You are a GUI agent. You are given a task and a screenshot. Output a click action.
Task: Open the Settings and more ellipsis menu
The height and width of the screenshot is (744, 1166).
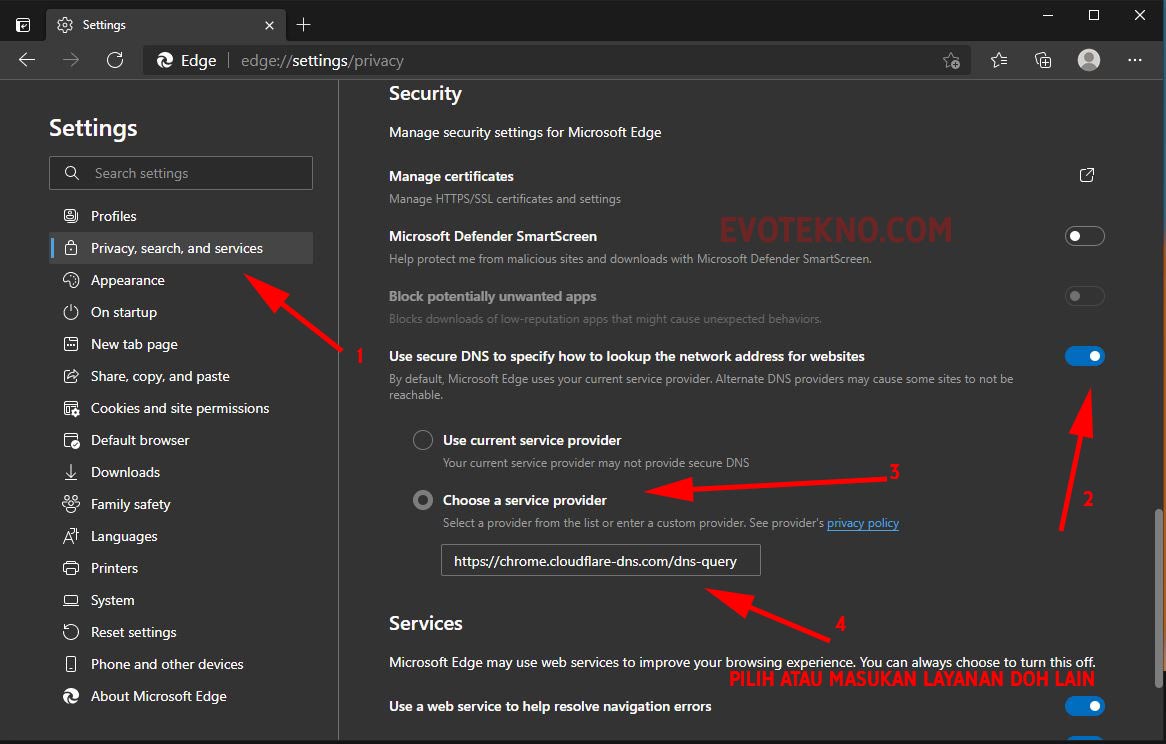tap(1135, 60)
